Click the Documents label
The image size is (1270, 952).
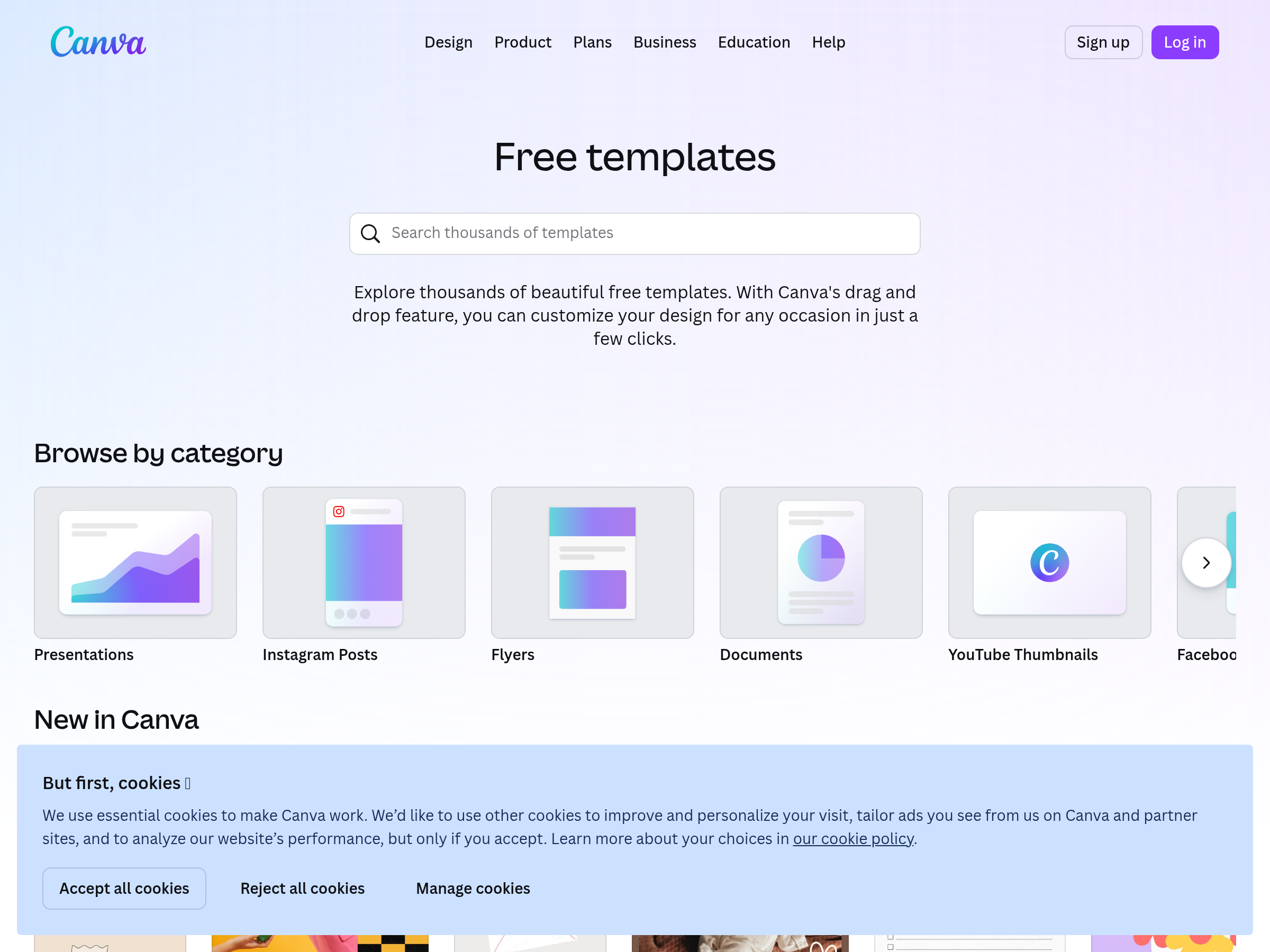(x=761, y=655)
